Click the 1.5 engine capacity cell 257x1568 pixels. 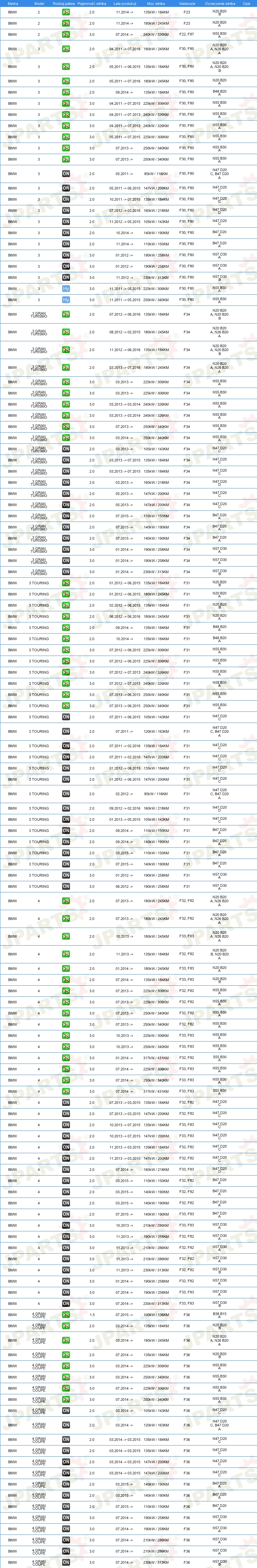coord(92,1315)
